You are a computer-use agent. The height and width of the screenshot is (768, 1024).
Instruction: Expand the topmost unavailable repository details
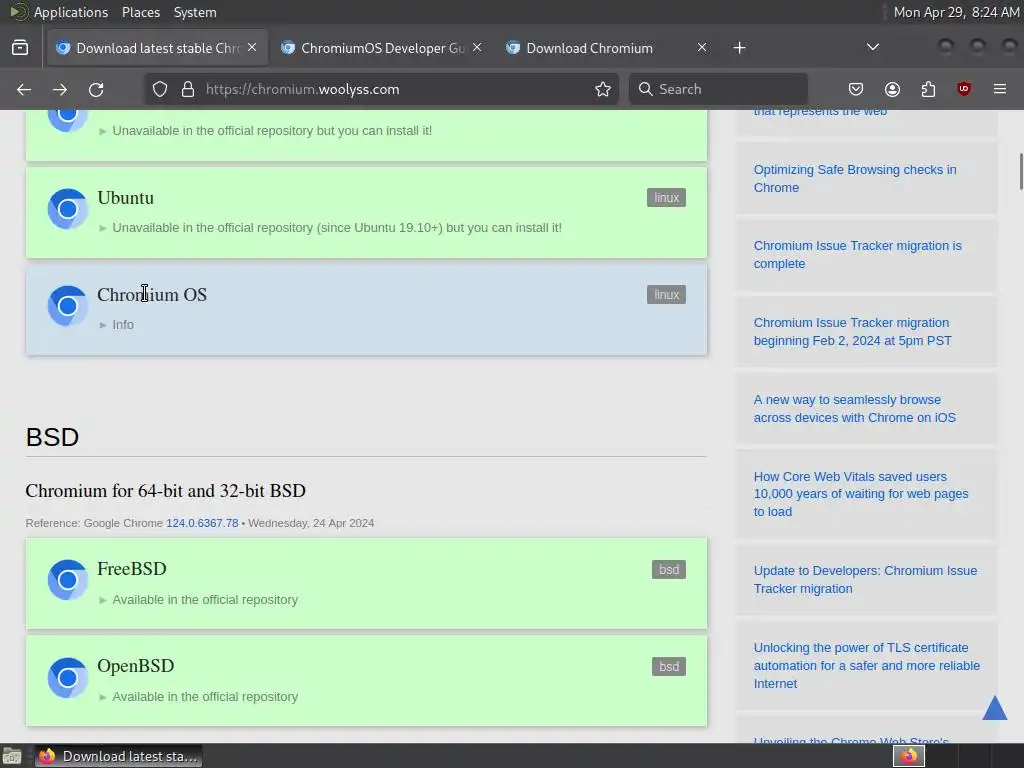click(265, 131)
